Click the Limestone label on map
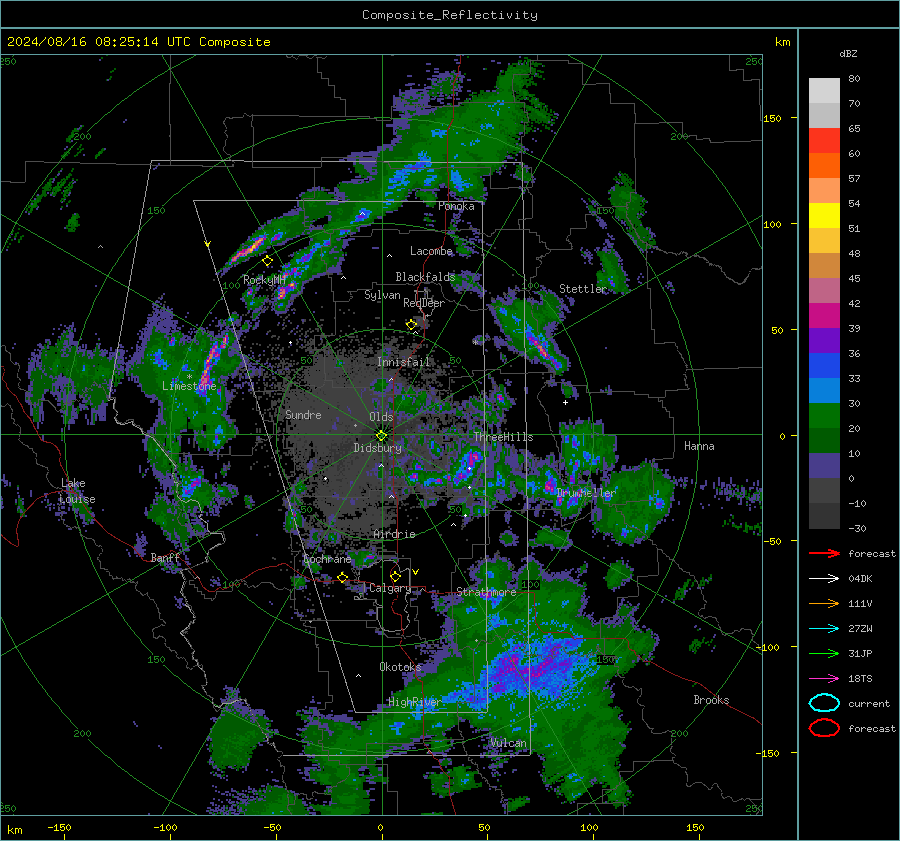Image resolution: width=900 pixels, height=841 pixels. click(x=189, y=386)
